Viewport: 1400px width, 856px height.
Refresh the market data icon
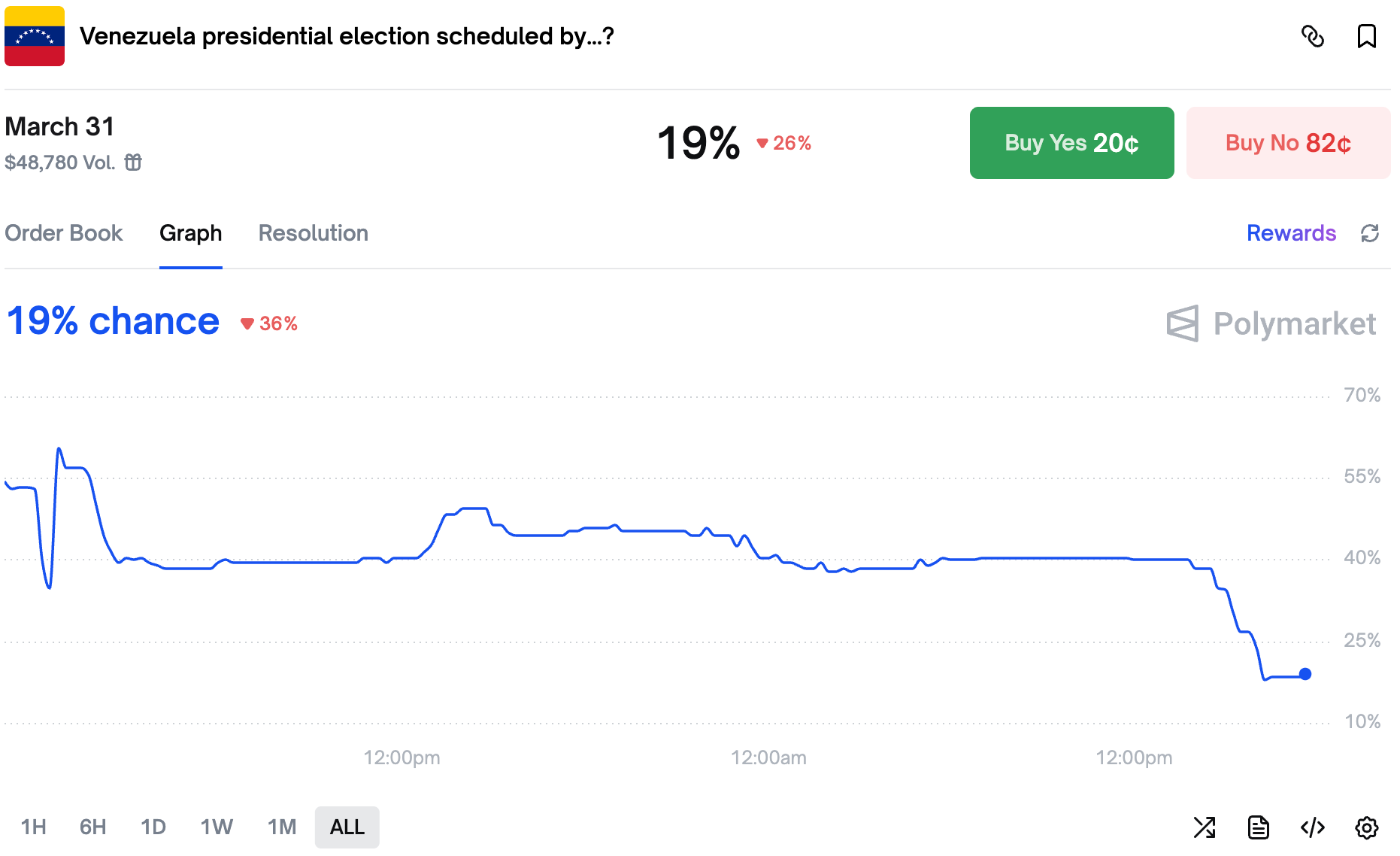click(x=1370, y=233)
